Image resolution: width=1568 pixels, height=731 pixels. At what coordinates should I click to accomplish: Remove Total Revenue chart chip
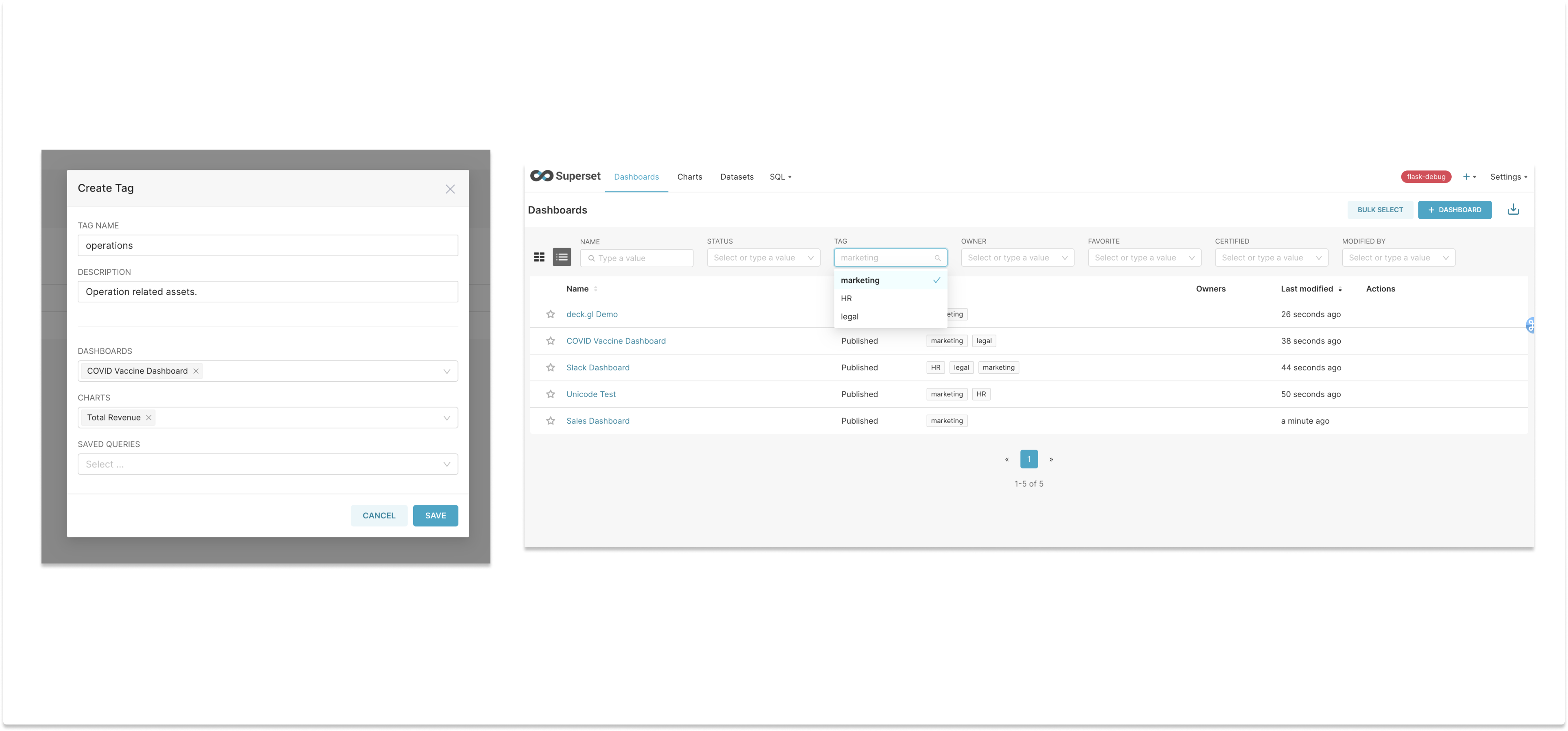(148, 418)
